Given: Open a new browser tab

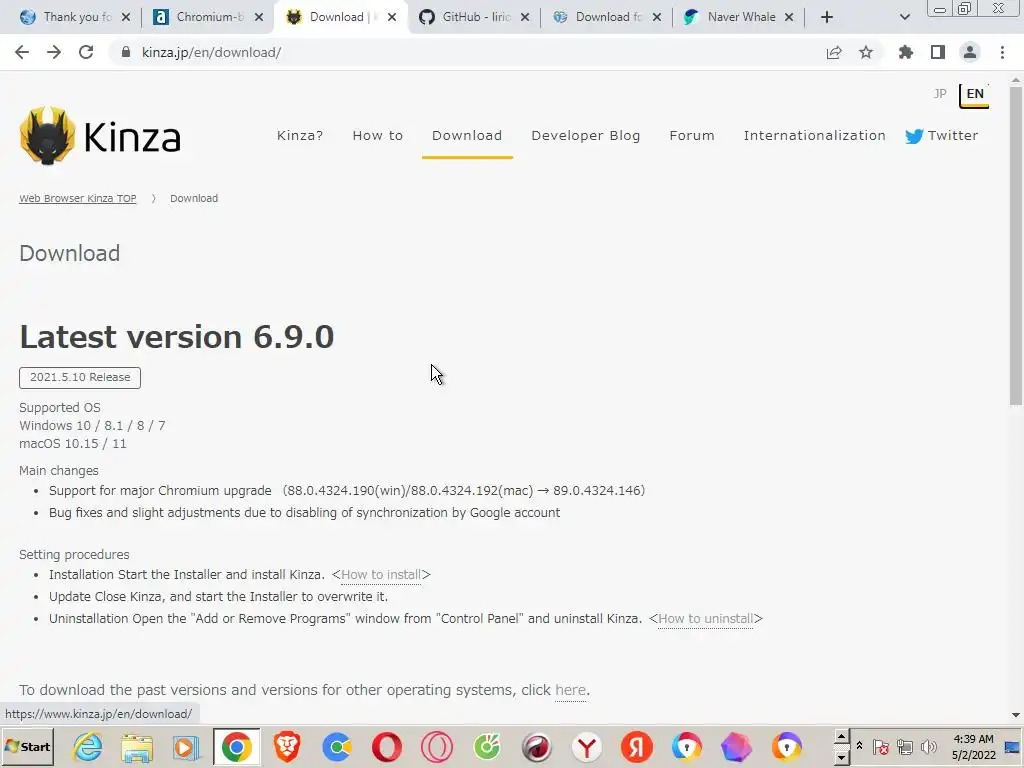Looking at the screenshot, I should pos(827,17).
